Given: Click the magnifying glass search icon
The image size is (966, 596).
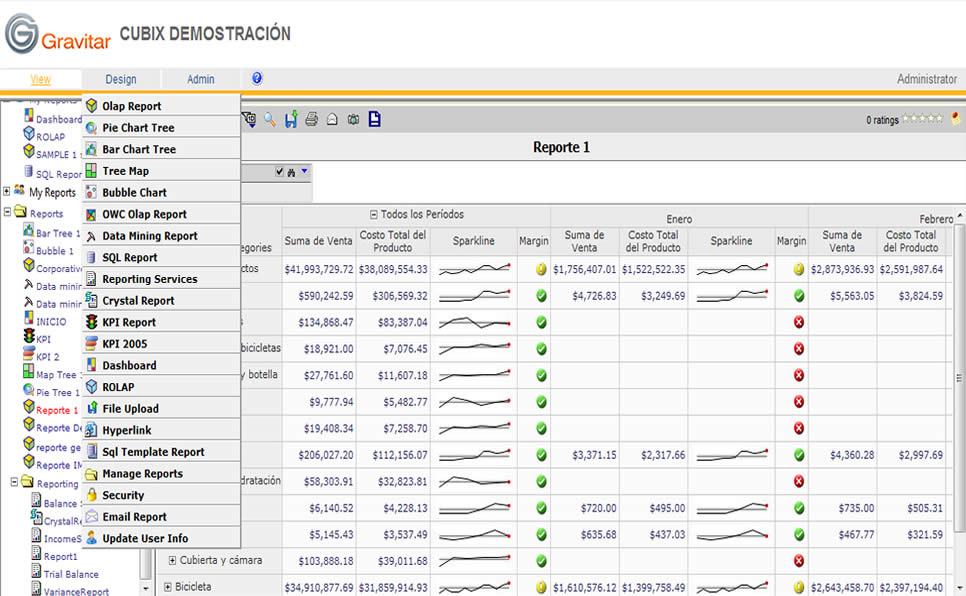Looking at the screenshot, I should click(x=269, y=120).
